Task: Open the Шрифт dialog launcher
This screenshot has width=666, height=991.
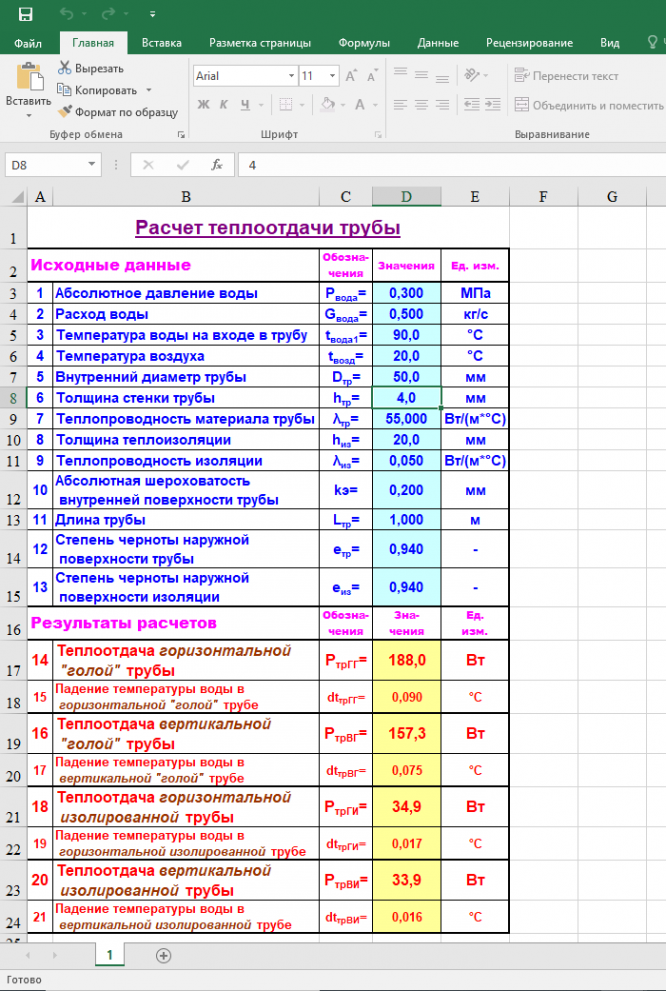Action: 378,135
